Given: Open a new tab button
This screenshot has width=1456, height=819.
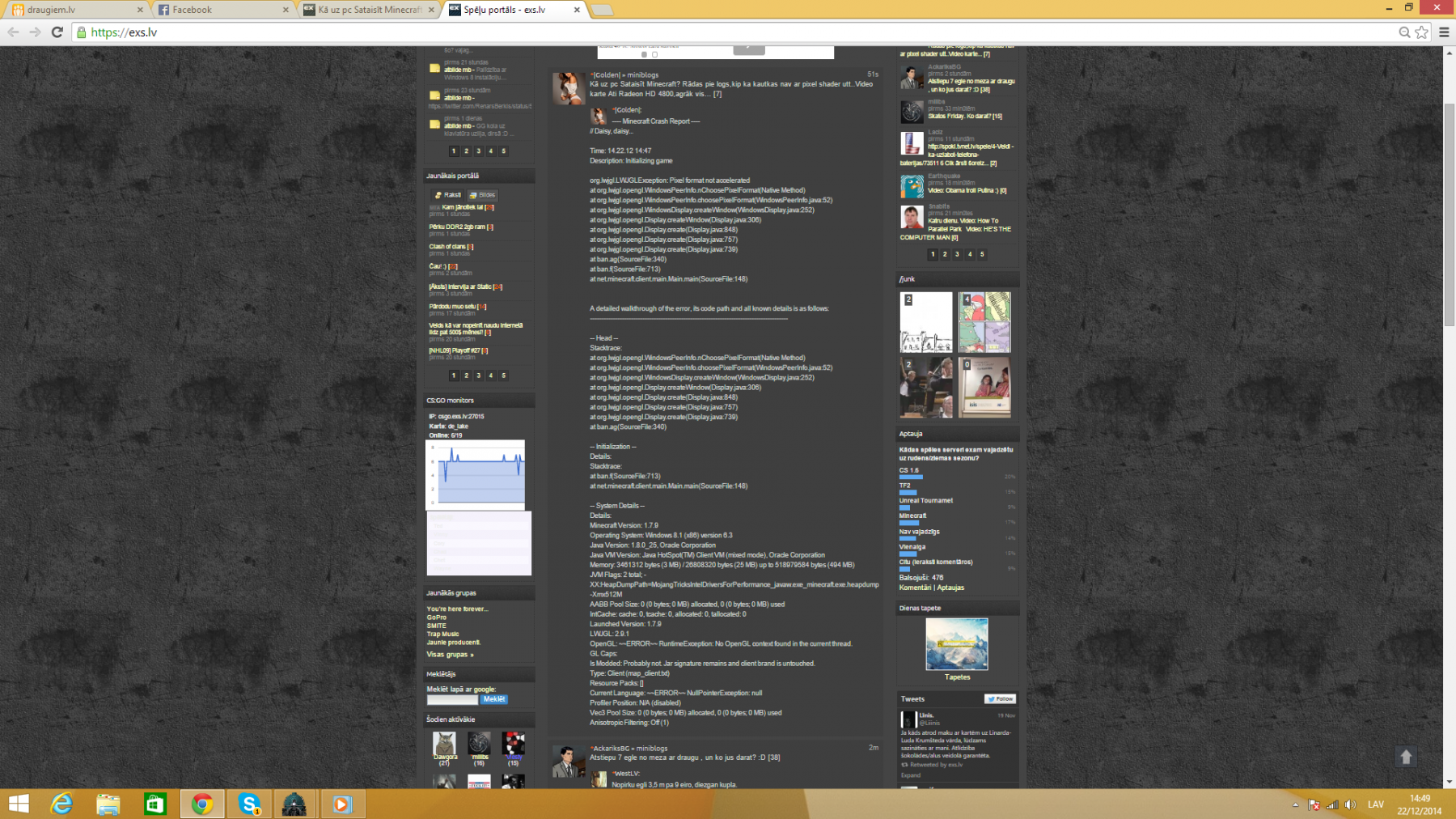Looking at the screenshot, I should coord(602,10).
